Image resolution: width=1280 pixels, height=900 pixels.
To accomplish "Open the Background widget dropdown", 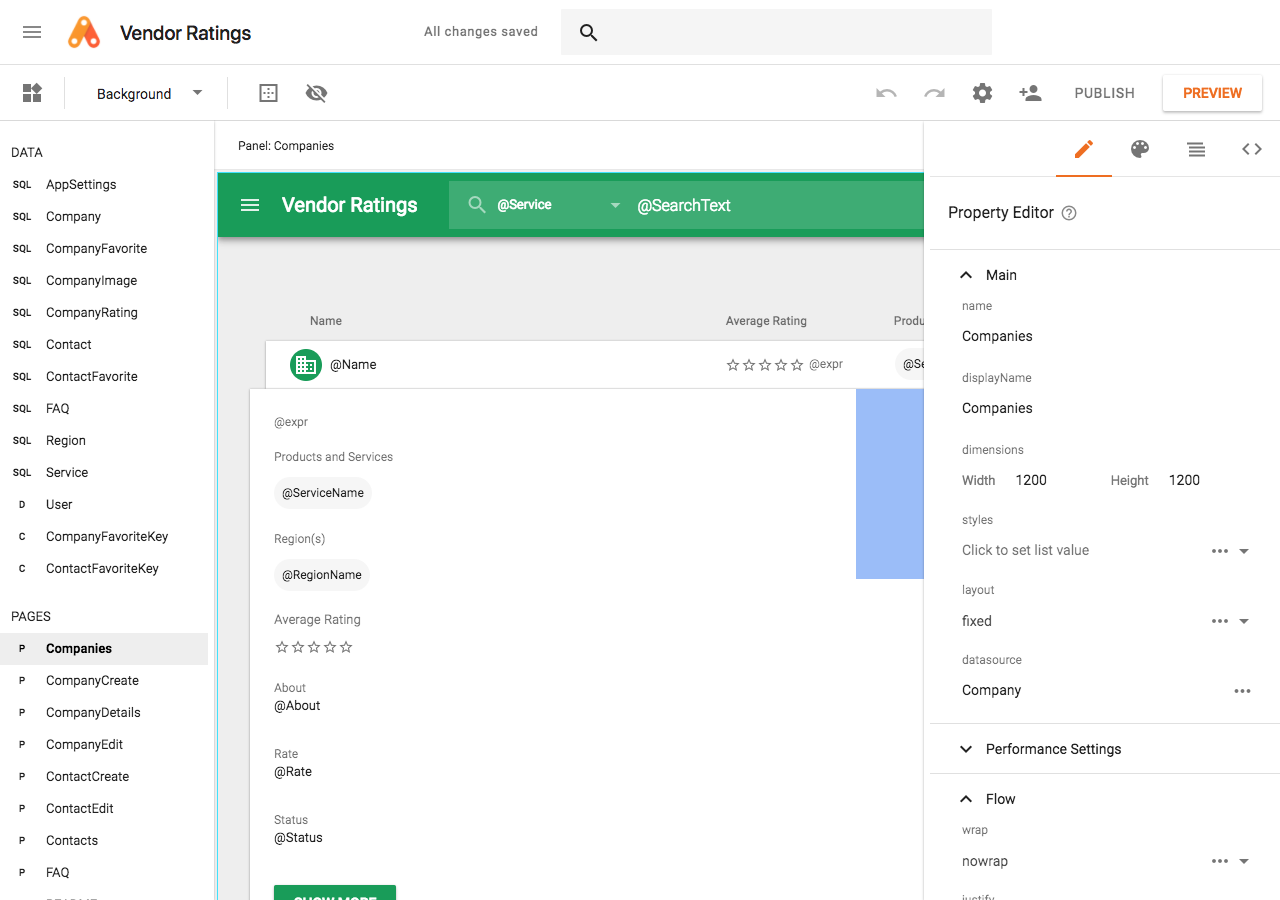I will pyautogui.click(x=150, y=93).
